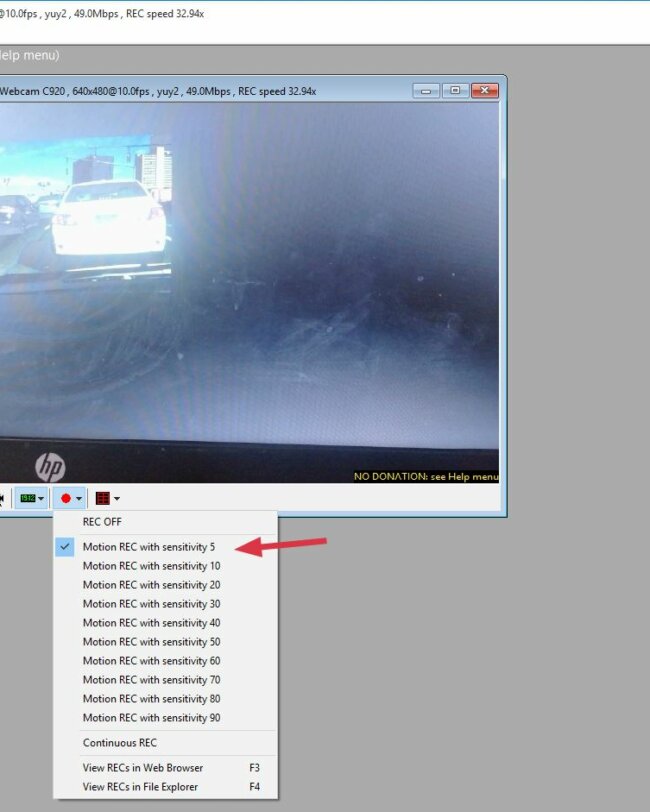Maximize the Webcam C920 window
The image size is (650, 812).
point(455,91)
